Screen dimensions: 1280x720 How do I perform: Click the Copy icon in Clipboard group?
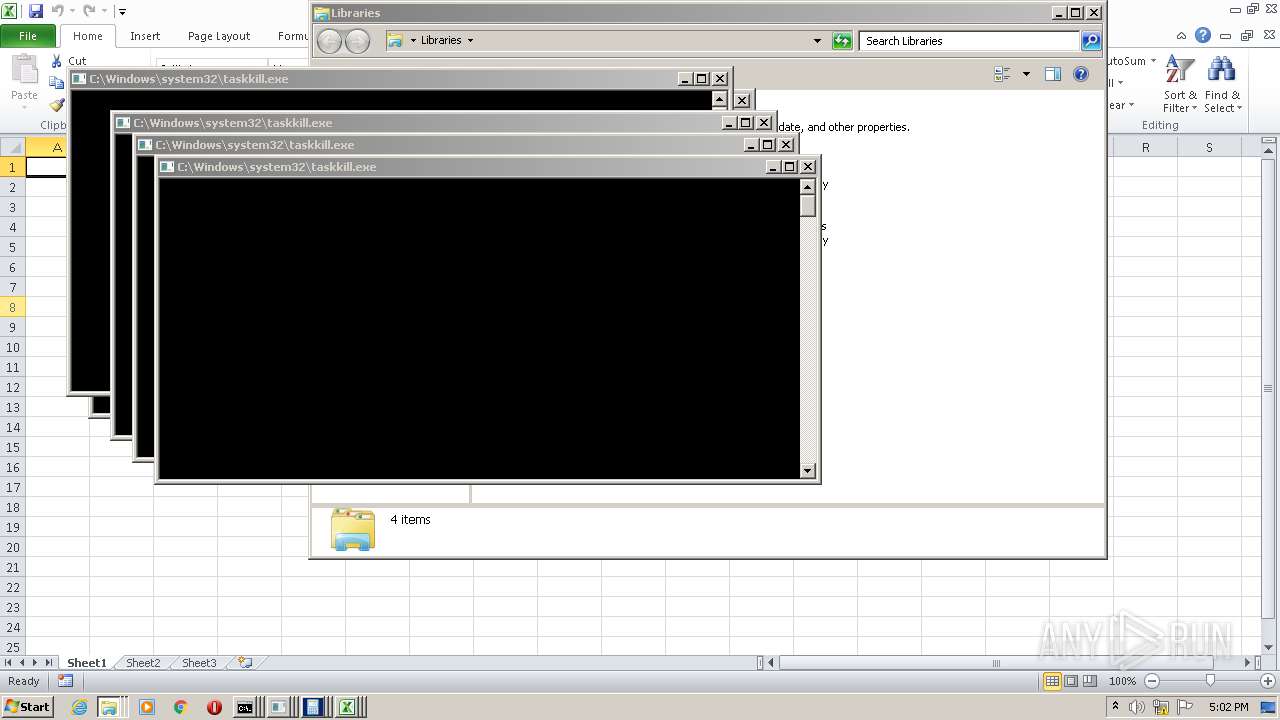click(57, 83)
